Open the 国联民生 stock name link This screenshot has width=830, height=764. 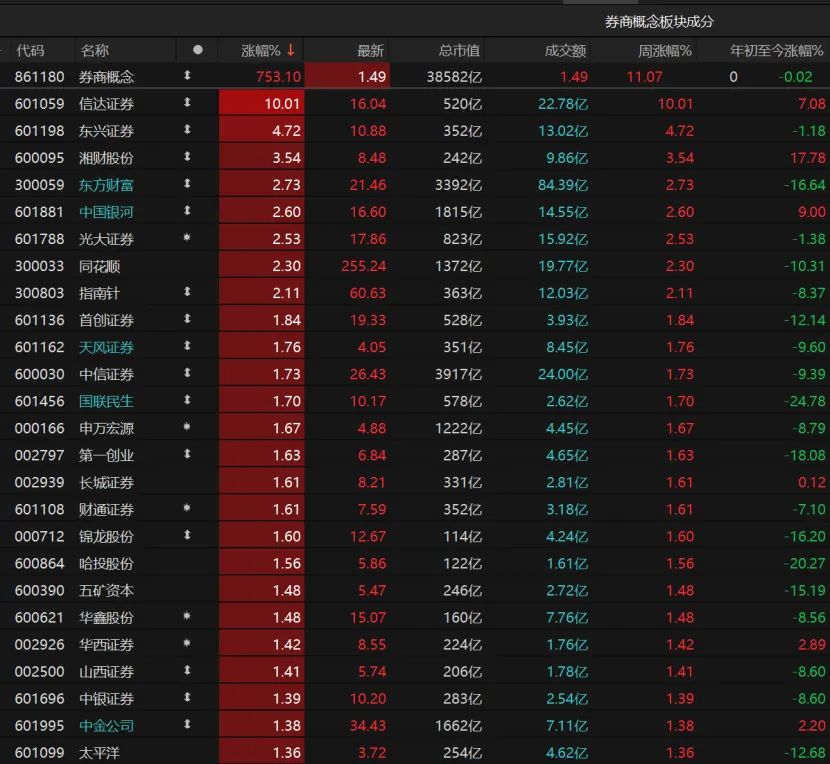pyautogui.click(x=106, y=401)
